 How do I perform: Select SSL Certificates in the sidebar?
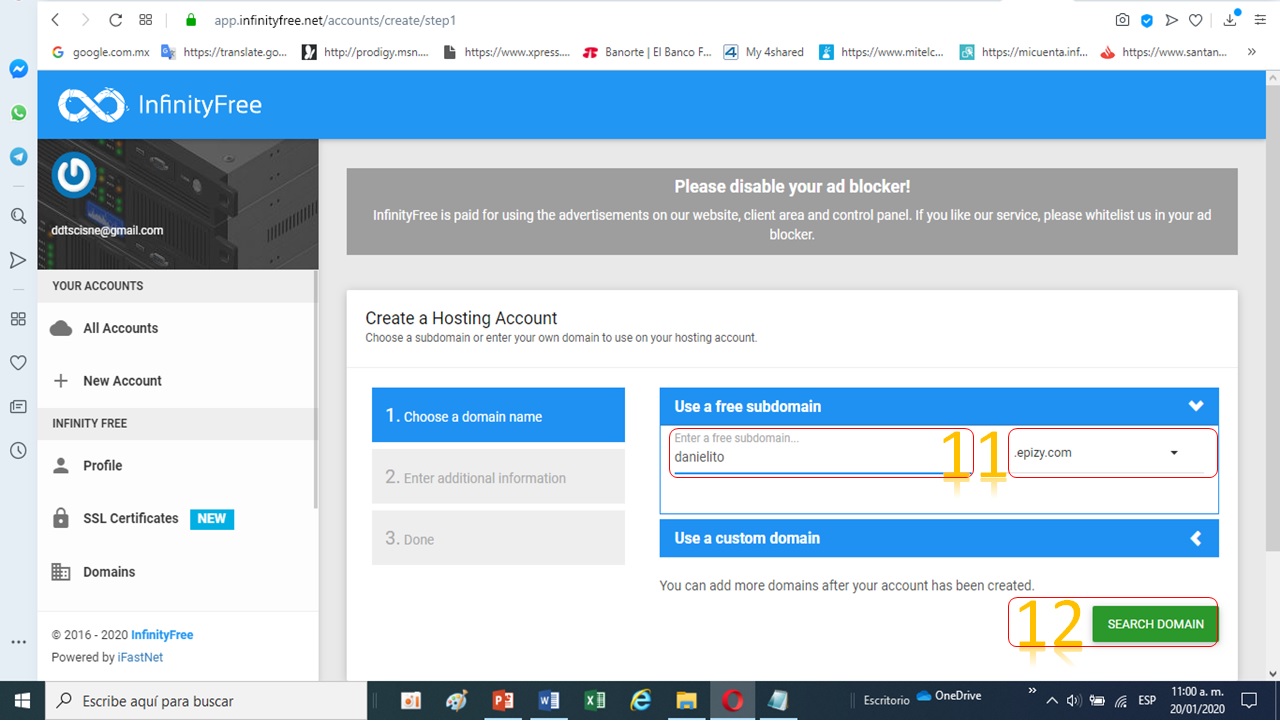click(x=130, y=519)
